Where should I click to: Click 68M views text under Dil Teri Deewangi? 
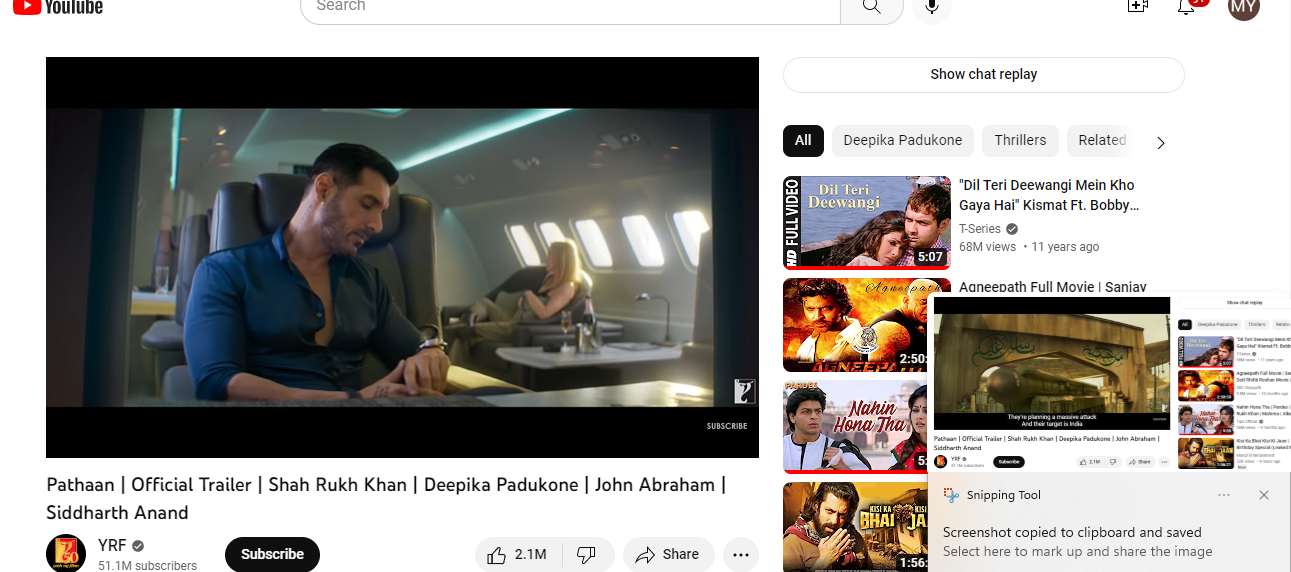pos(987,247)
